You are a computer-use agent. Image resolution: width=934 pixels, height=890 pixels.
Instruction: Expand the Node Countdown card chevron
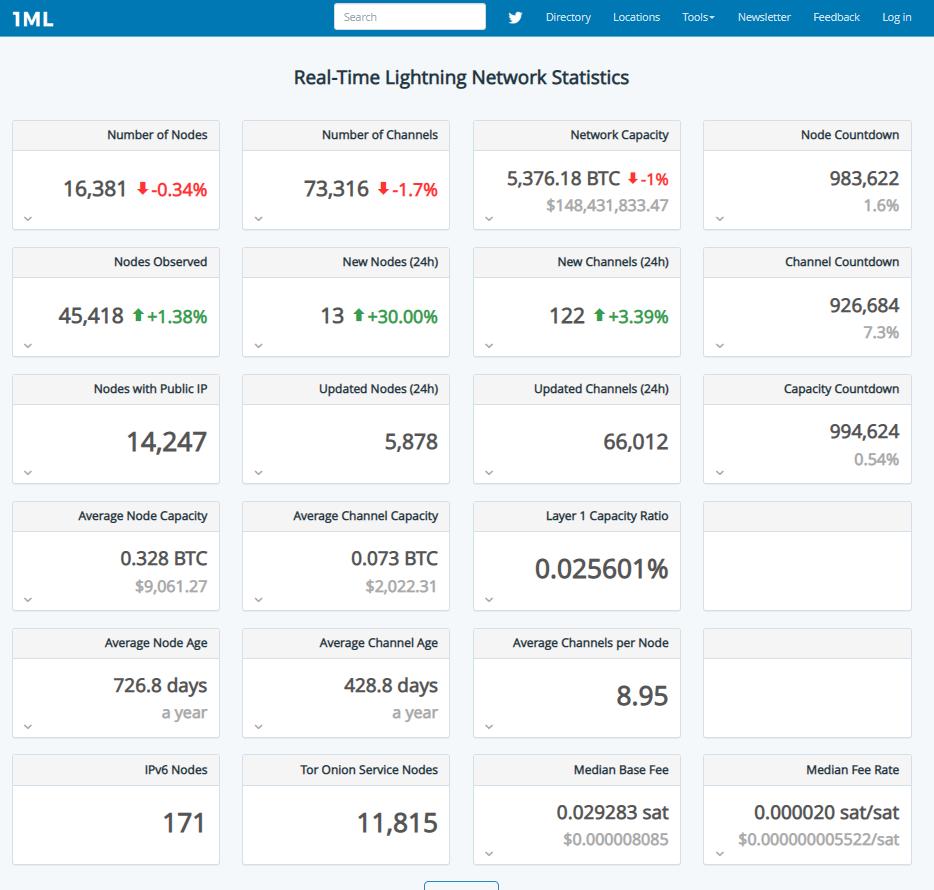point(719,219)
